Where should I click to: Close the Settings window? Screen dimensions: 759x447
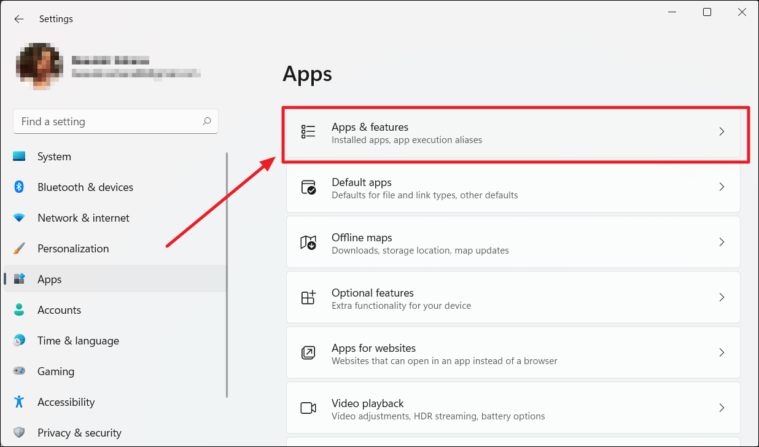pyautogui.click(x=742, y=12)
